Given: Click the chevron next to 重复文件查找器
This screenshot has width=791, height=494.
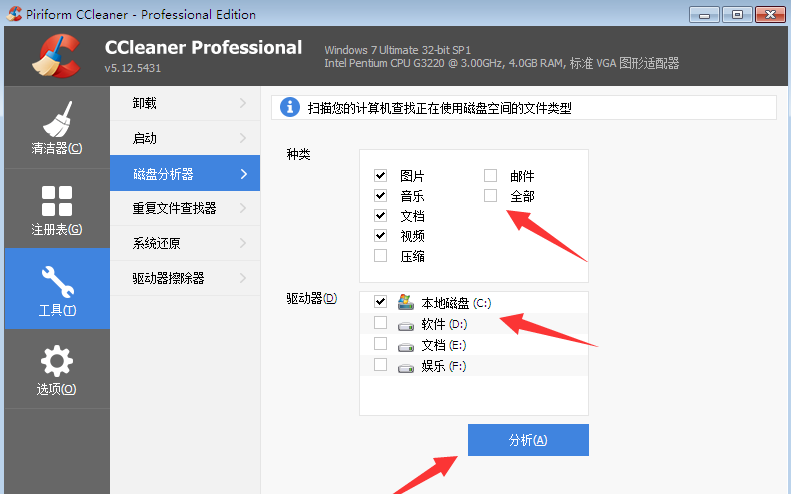Looking at the screenshot, I should 243,208.
